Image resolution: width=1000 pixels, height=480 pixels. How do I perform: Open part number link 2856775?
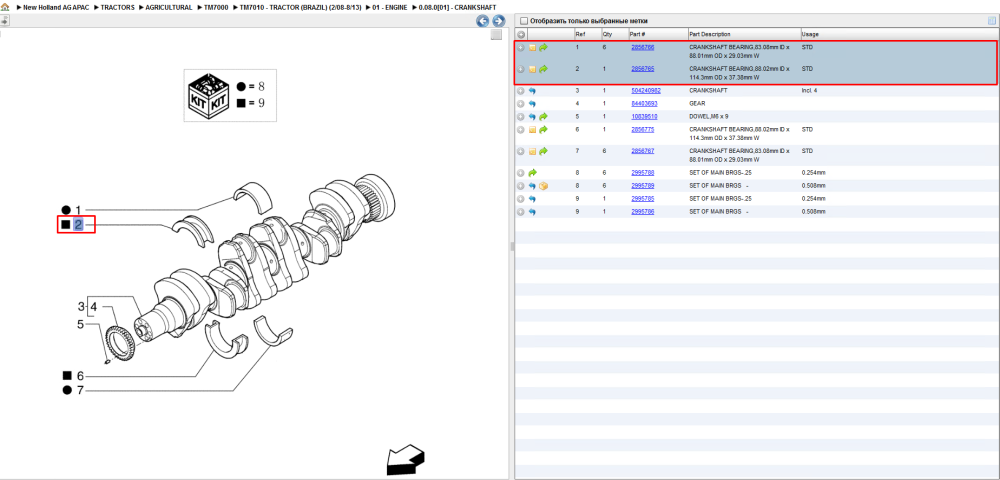[642, 129]
